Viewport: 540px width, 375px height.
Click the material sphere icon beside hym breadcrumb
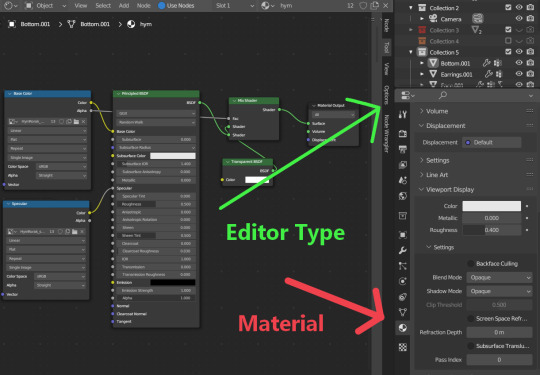[131, 24]
